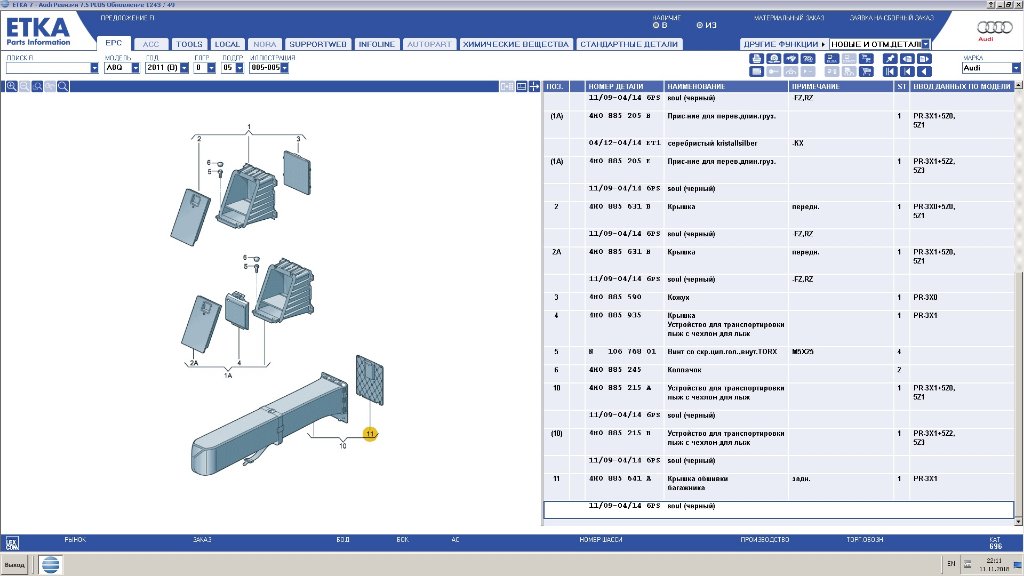Click the highlighted callout 11 in diagram
The width and height of the screenshot is (1024, 576).
point(370,434)
